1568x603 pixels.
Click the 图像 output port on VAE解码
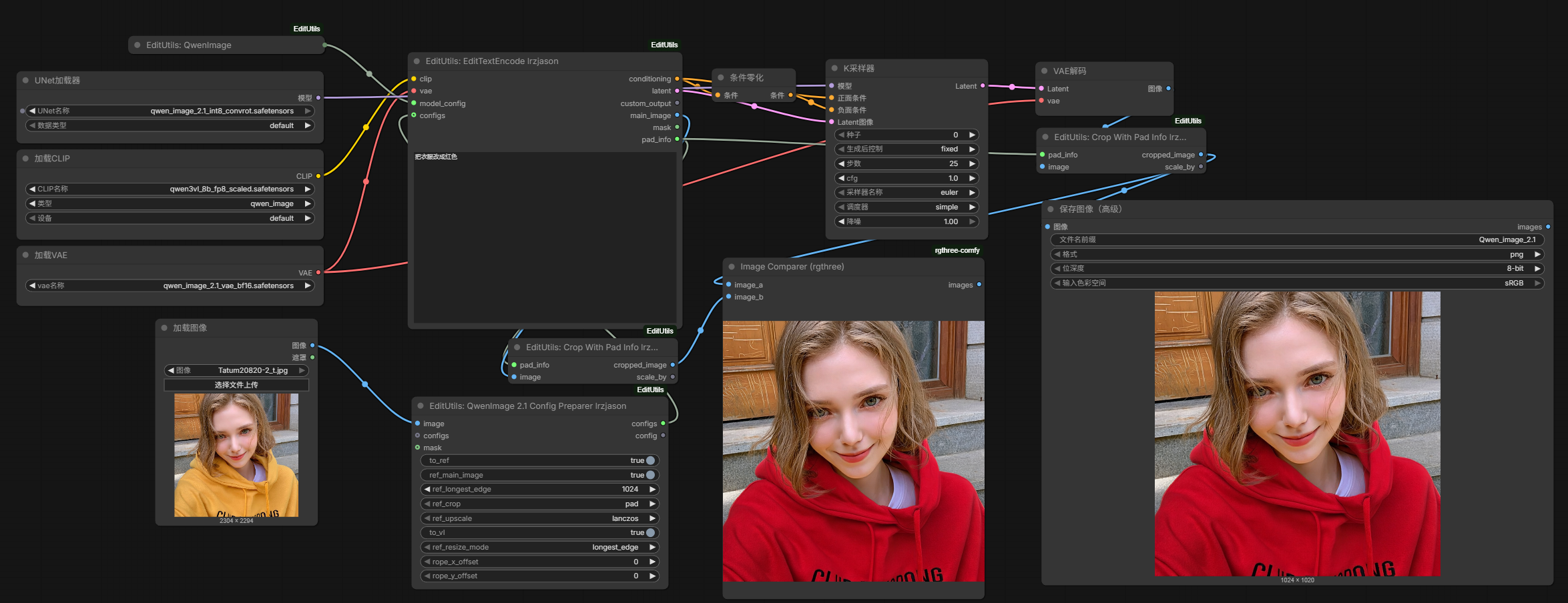point(1168,89)
